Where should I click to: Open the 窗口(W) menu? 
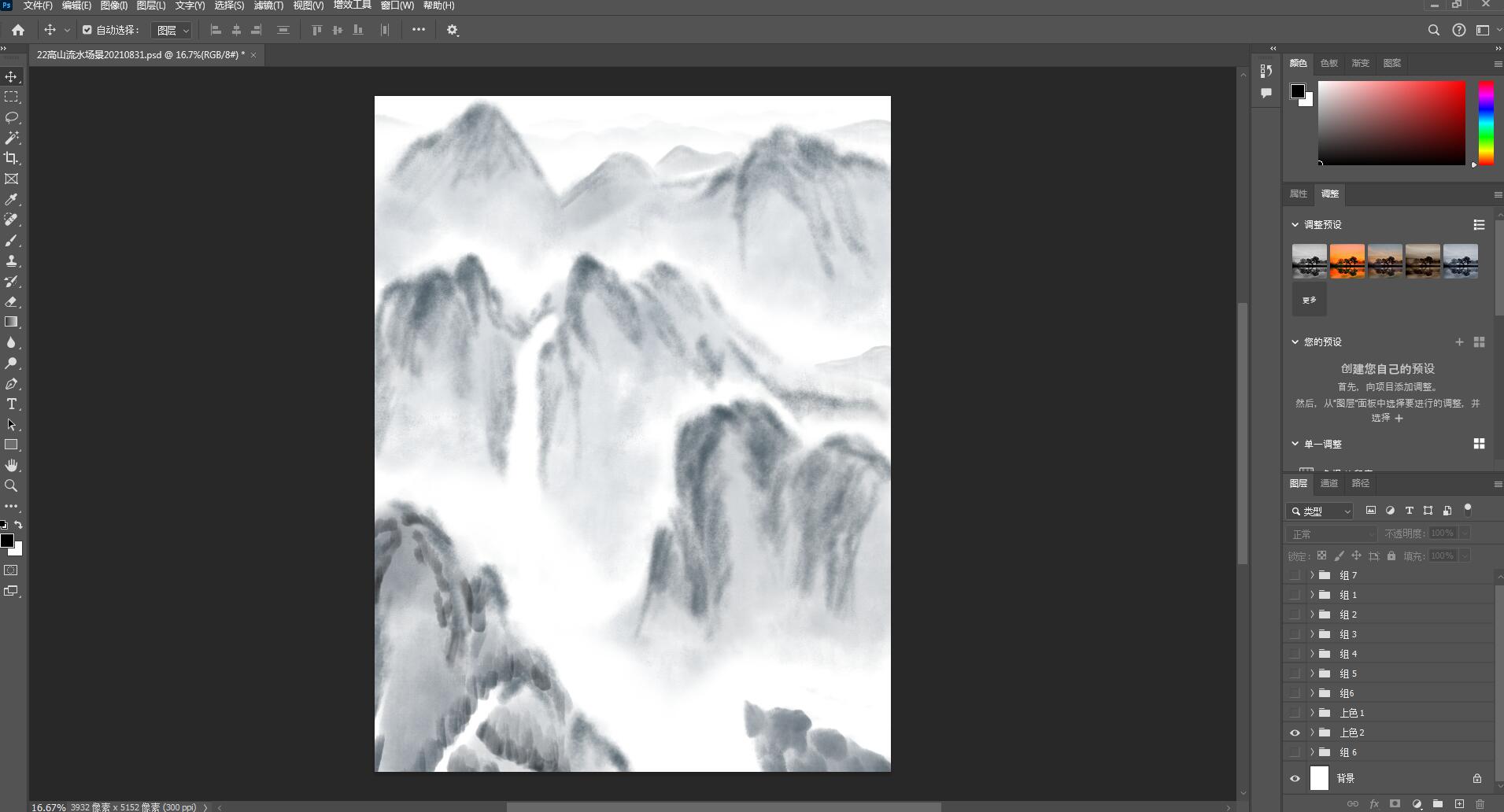pyautogui.click(x=397, y=6)
